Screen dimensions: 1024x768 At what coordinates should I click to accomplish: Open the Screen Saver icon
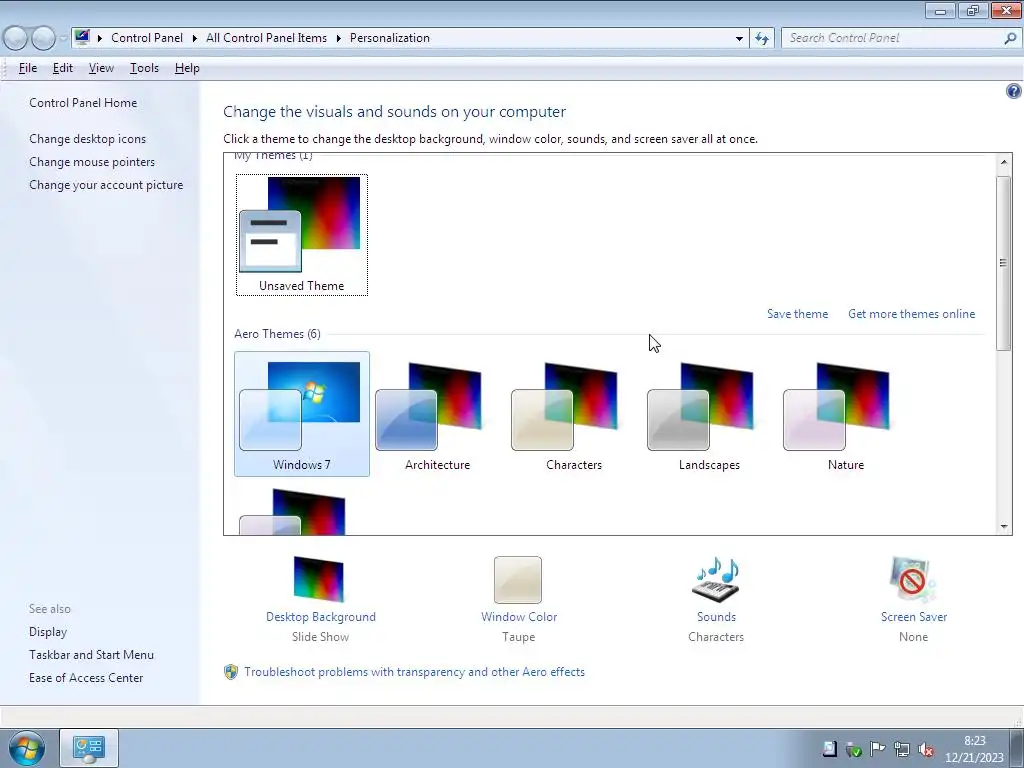click(x=913, y=579)
